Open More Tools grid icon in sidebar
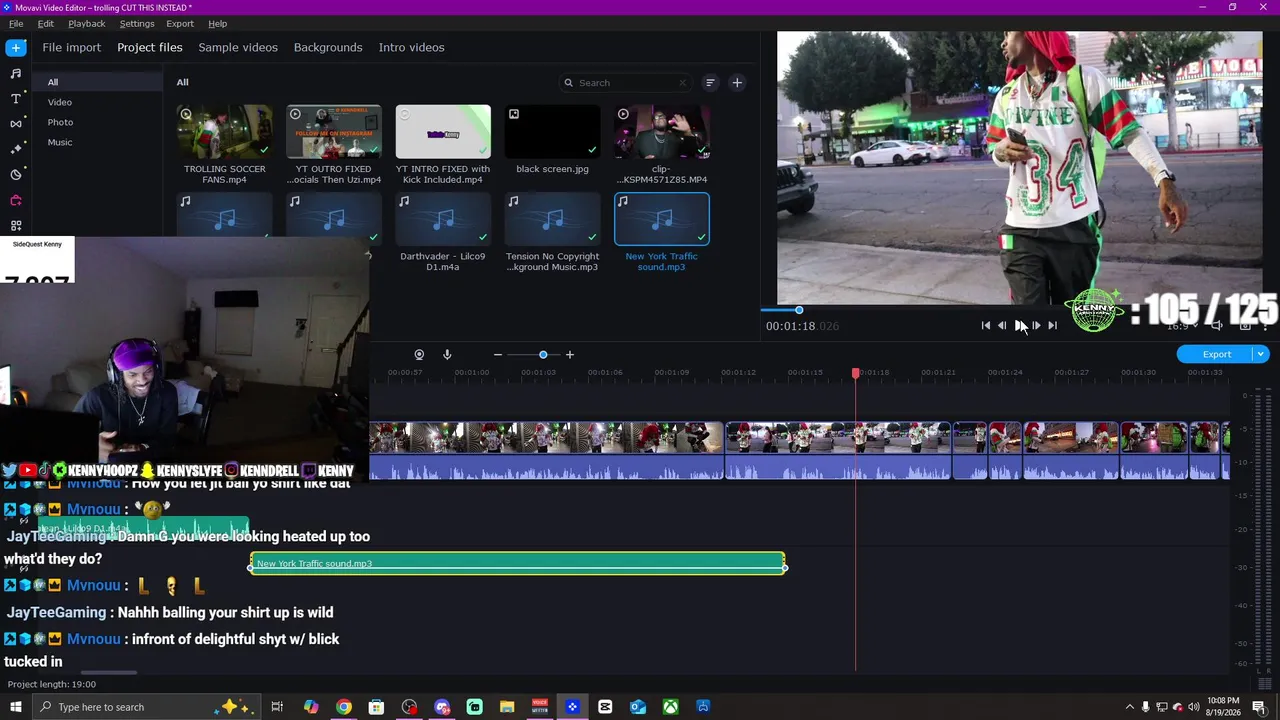1280x720 pixels. click(16, 226)
